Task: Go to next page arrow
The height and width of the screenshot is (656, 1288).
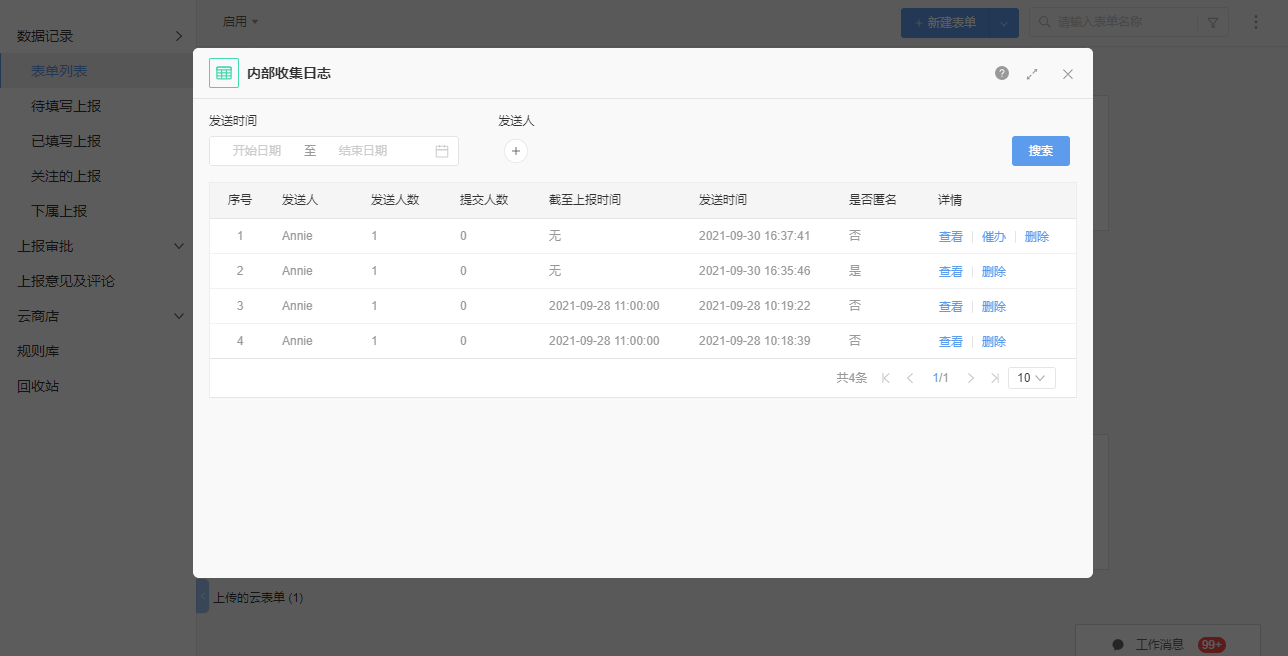Action: pos(971,378)
